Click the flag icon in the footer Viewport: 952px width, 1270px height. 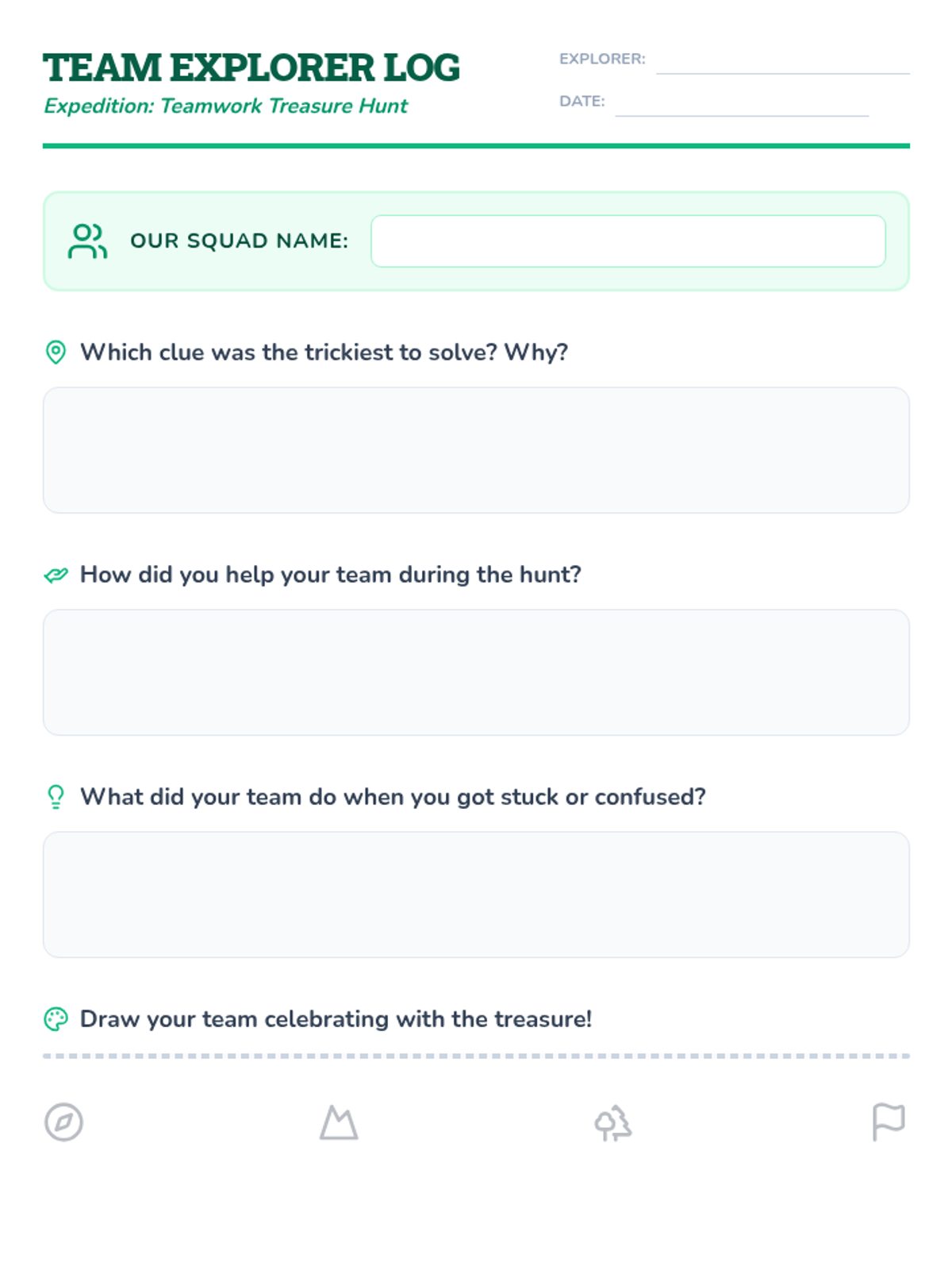[888, 1122]
